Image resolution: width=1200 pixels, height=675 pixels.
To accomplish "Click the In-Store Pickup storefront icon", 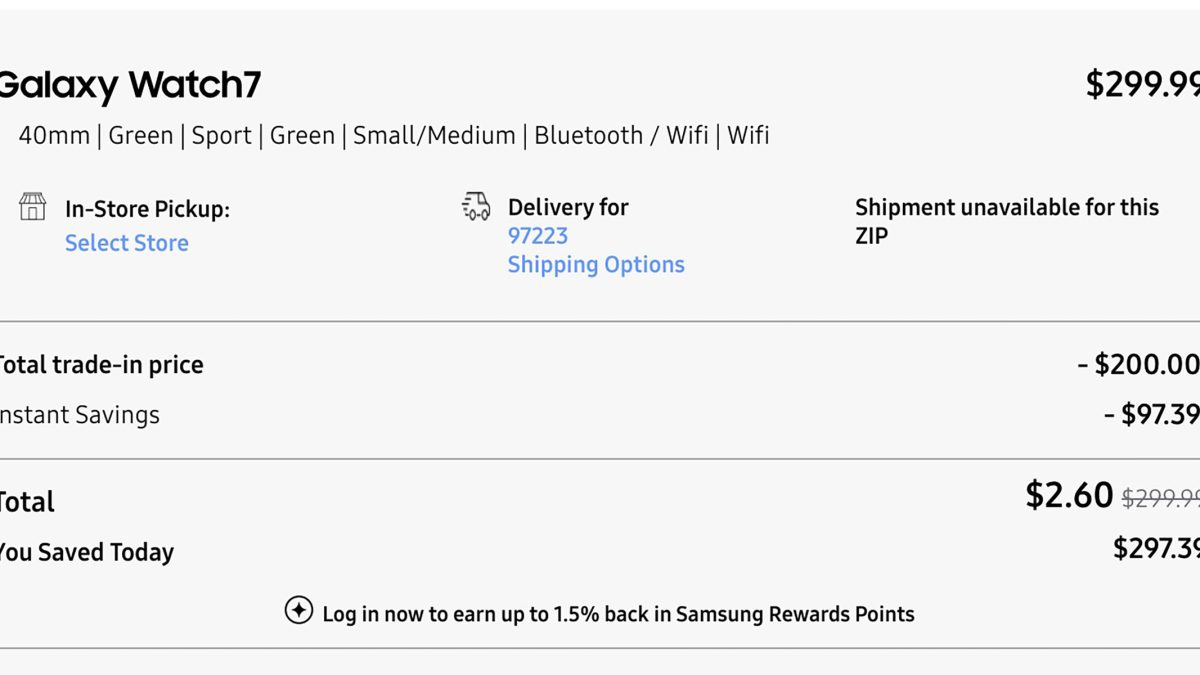I will pyautogui.click(x=33, y=208).
